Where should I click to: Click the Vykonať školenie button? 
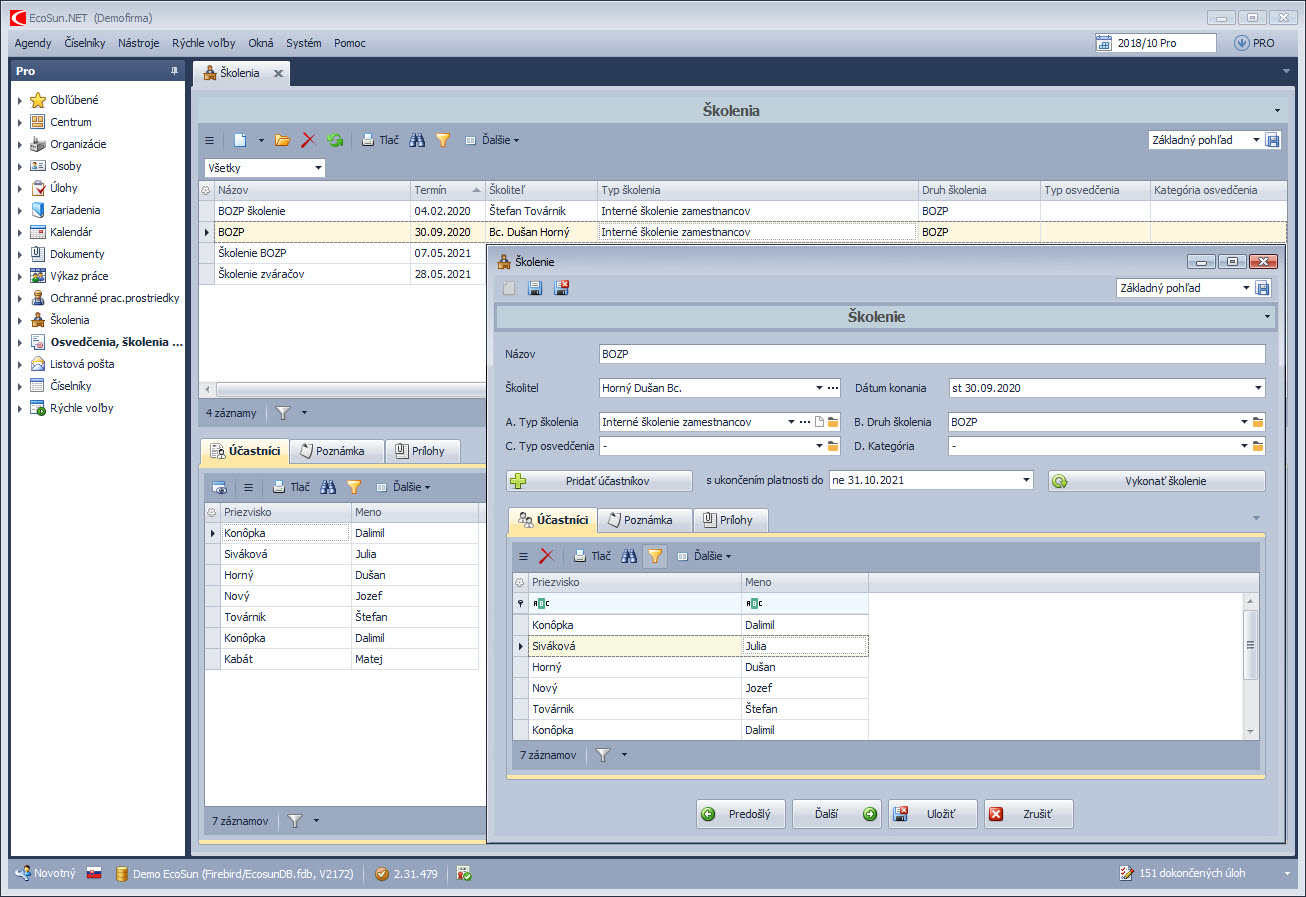[1156, 481]
